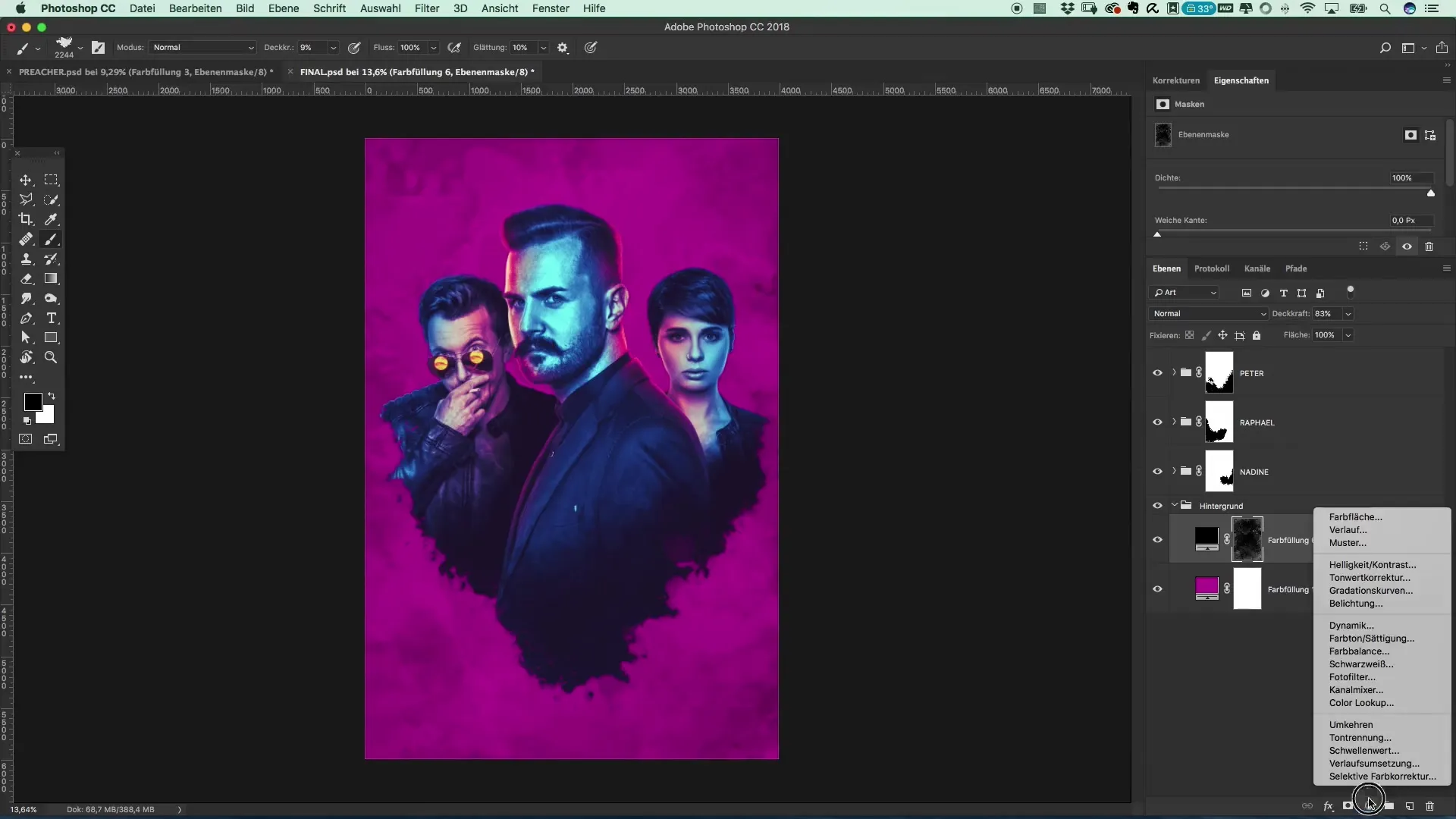This screenshot has height=819, width=1456.
Task: Swap foreground and background colors
Action: coord(52,396)
